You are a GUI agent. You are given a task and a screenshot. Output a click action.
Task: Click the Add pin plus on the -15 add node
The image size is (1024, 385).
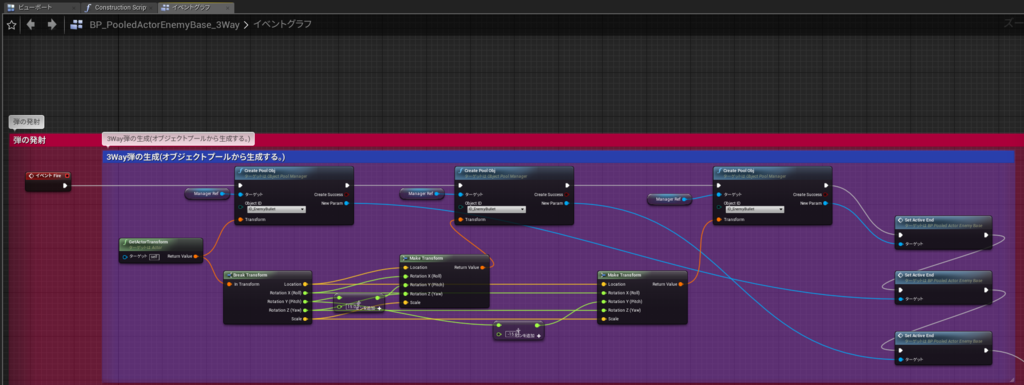[538, 335]
